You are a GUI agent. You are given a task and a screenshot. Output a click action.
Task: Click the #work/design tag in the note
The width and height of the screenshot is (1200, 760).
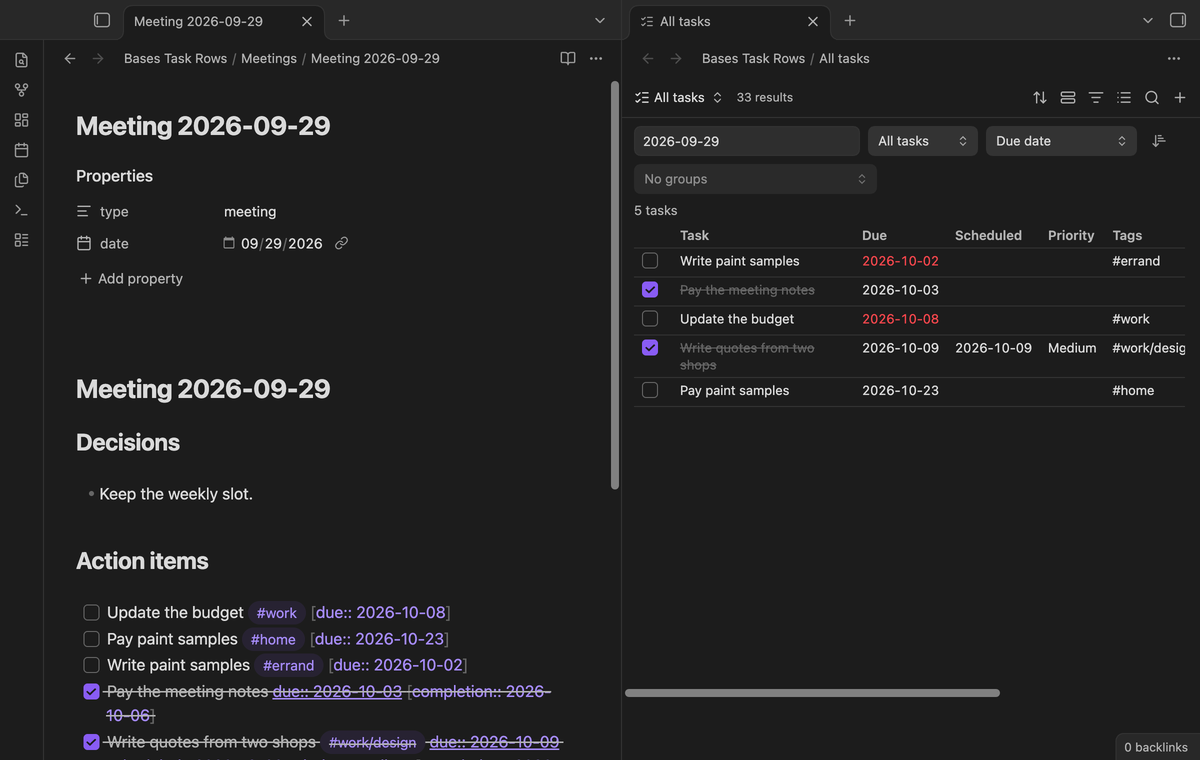coord(372,742)
